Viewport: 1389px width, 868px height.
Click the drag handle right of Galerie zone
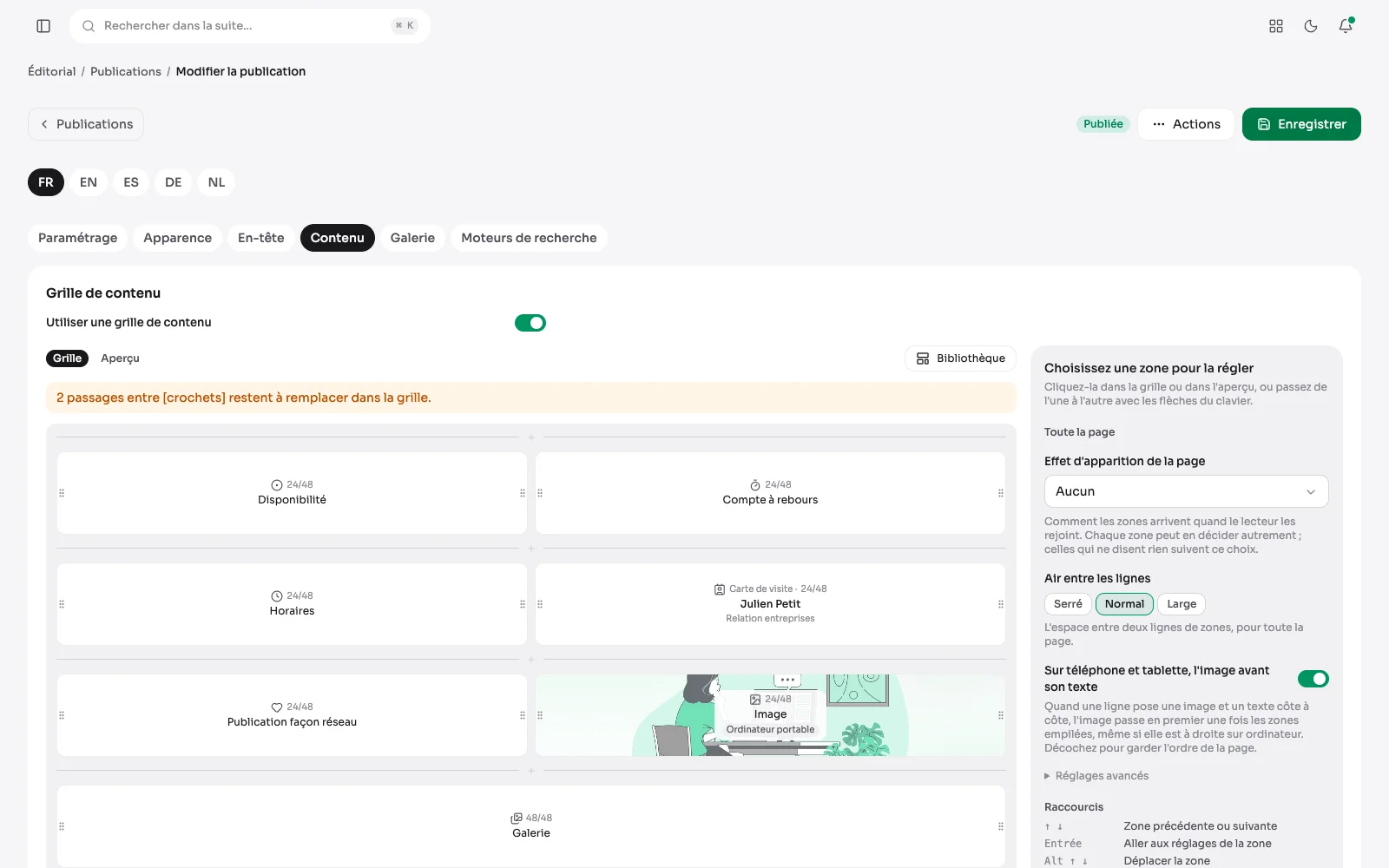pos(1001,826)
